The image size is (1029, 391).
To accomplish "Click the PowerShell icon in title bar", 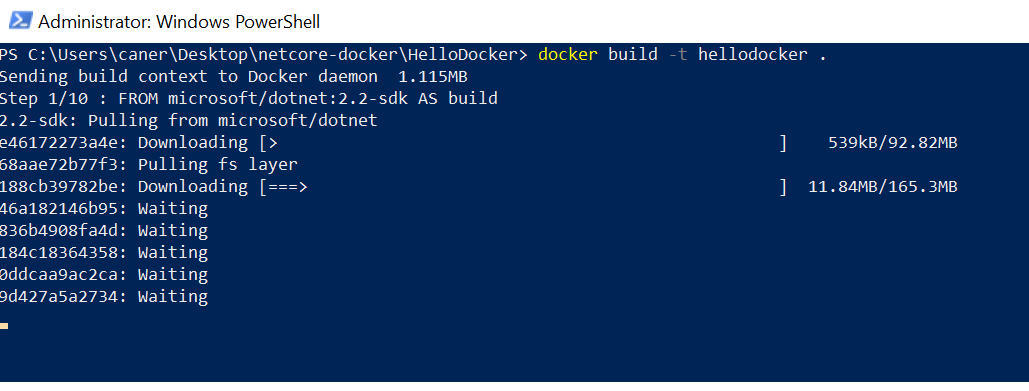I will [19, 21].
